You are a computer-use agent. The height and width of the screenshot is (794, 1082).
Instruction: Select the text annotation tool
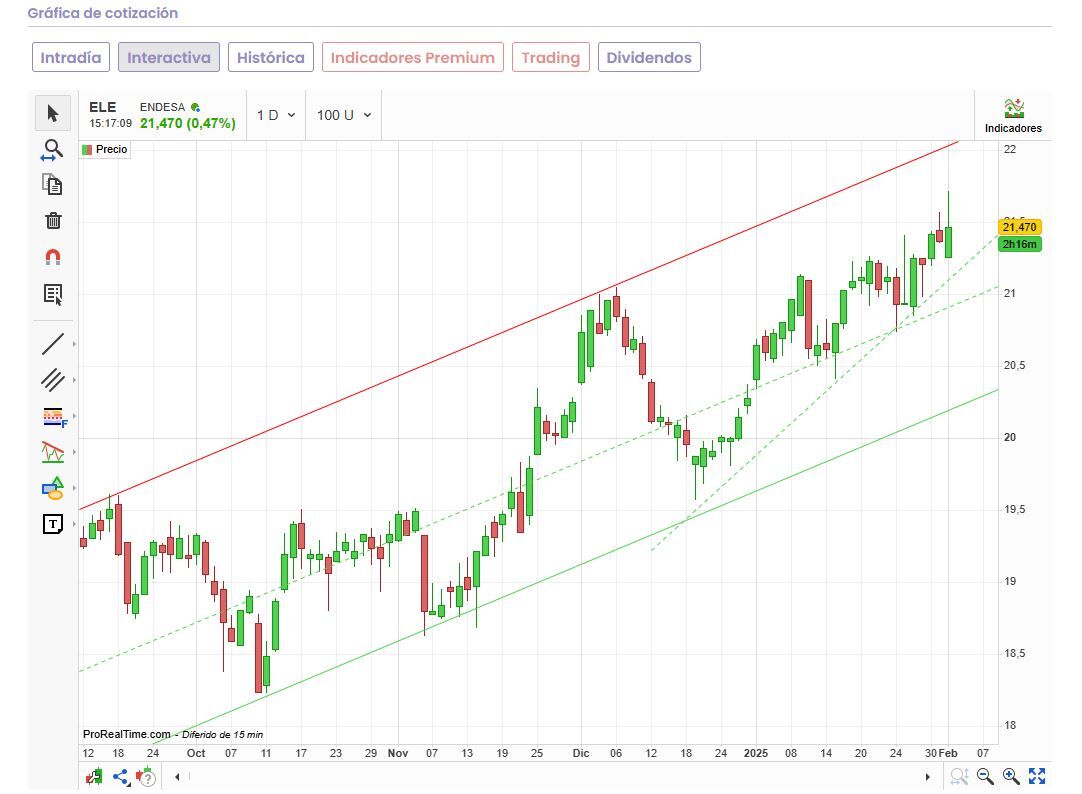53,524
